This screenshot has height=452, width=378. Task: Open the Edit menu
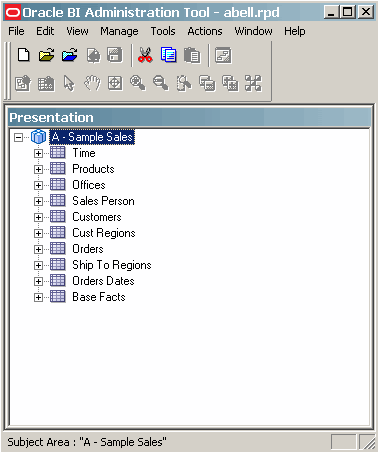pyautogui.click(x=45, y=31)
